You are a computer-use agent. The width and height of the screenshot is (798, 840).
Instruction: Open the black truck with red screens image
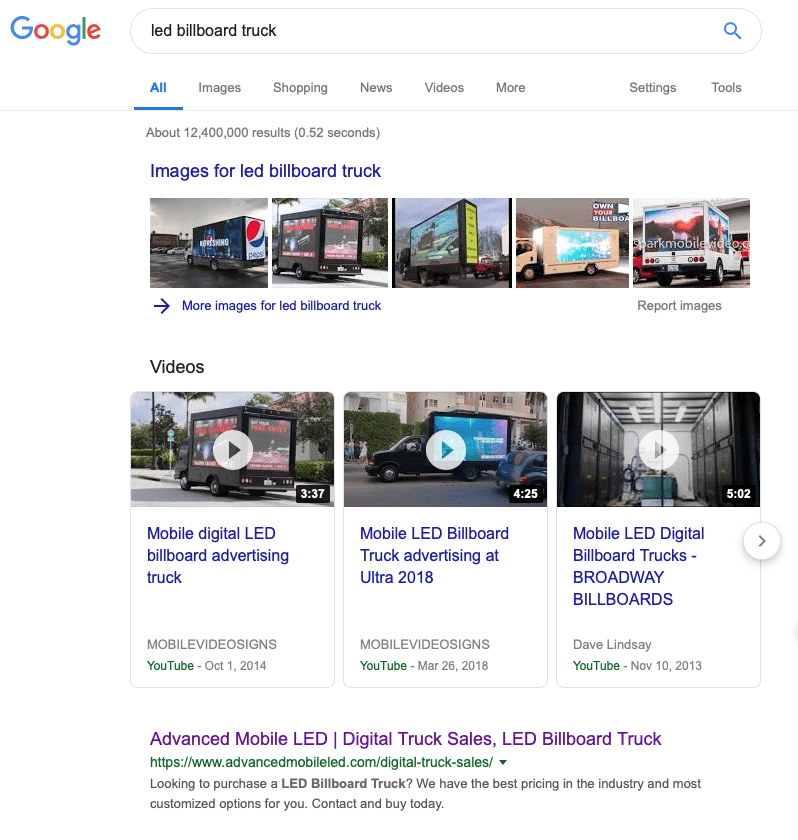tap(330, 243)
